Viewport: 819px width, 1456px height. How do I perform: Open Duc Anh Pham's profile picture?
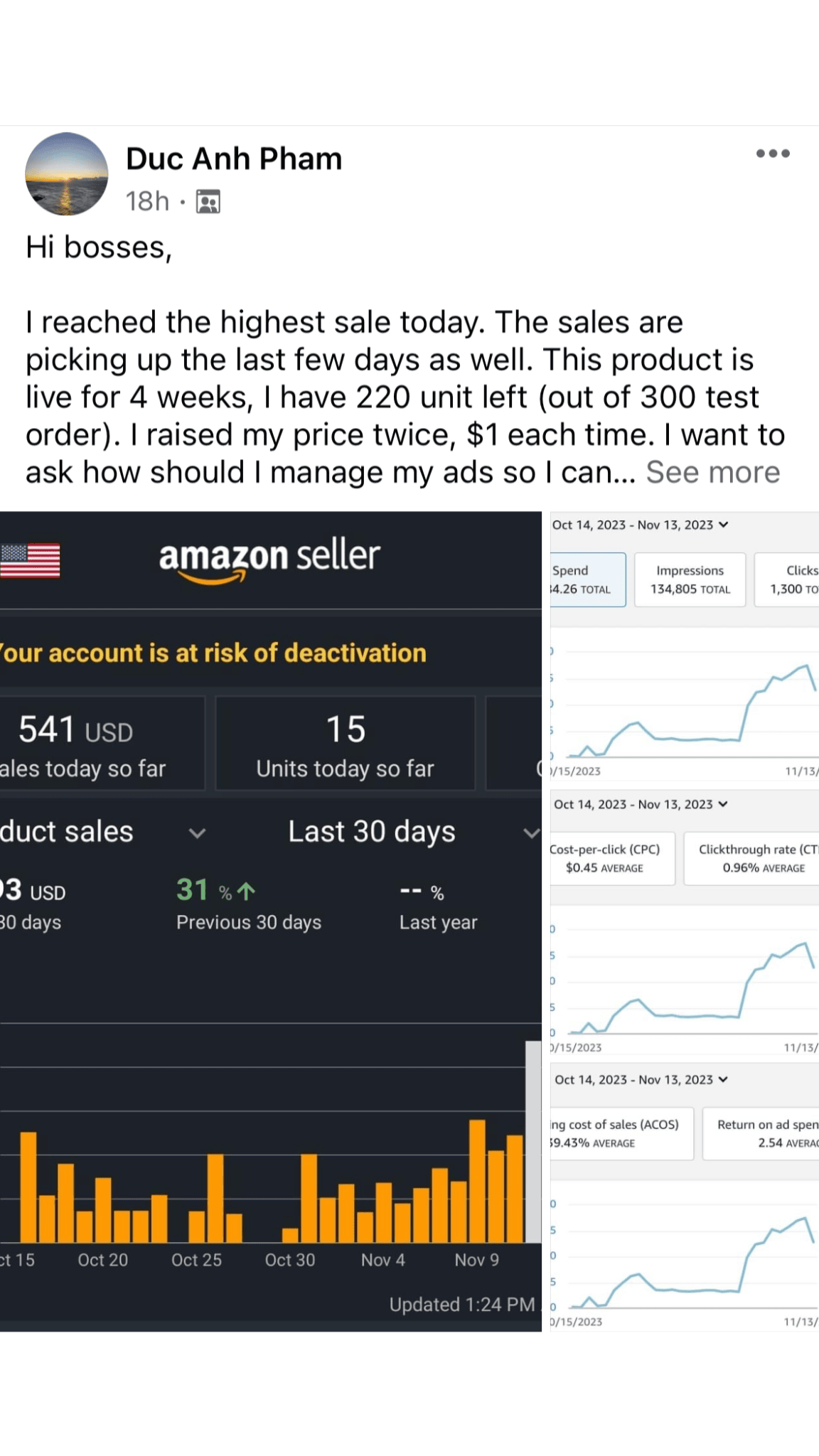(x=67, y=173)
